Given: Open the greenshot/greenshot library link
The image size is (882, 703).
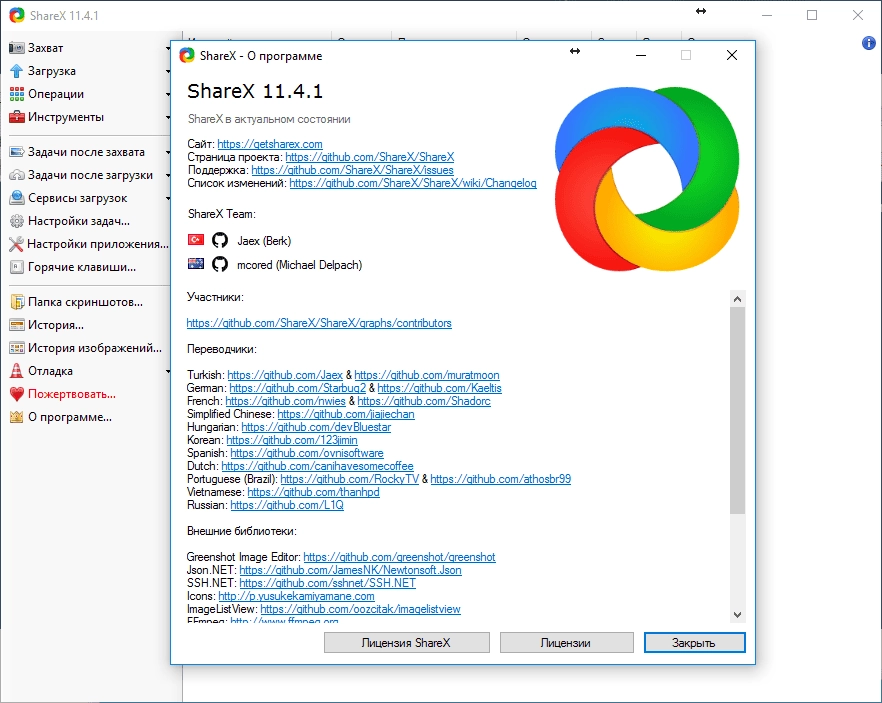Looking at the screenshot, I should 399,557.
